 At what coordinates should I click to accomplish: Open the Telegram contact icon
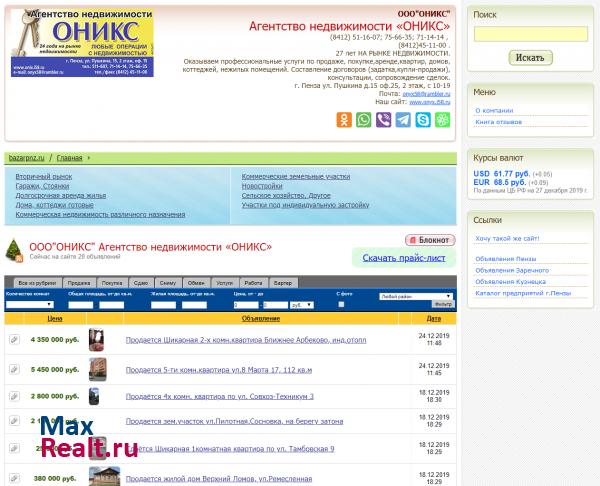click(403, 120)
